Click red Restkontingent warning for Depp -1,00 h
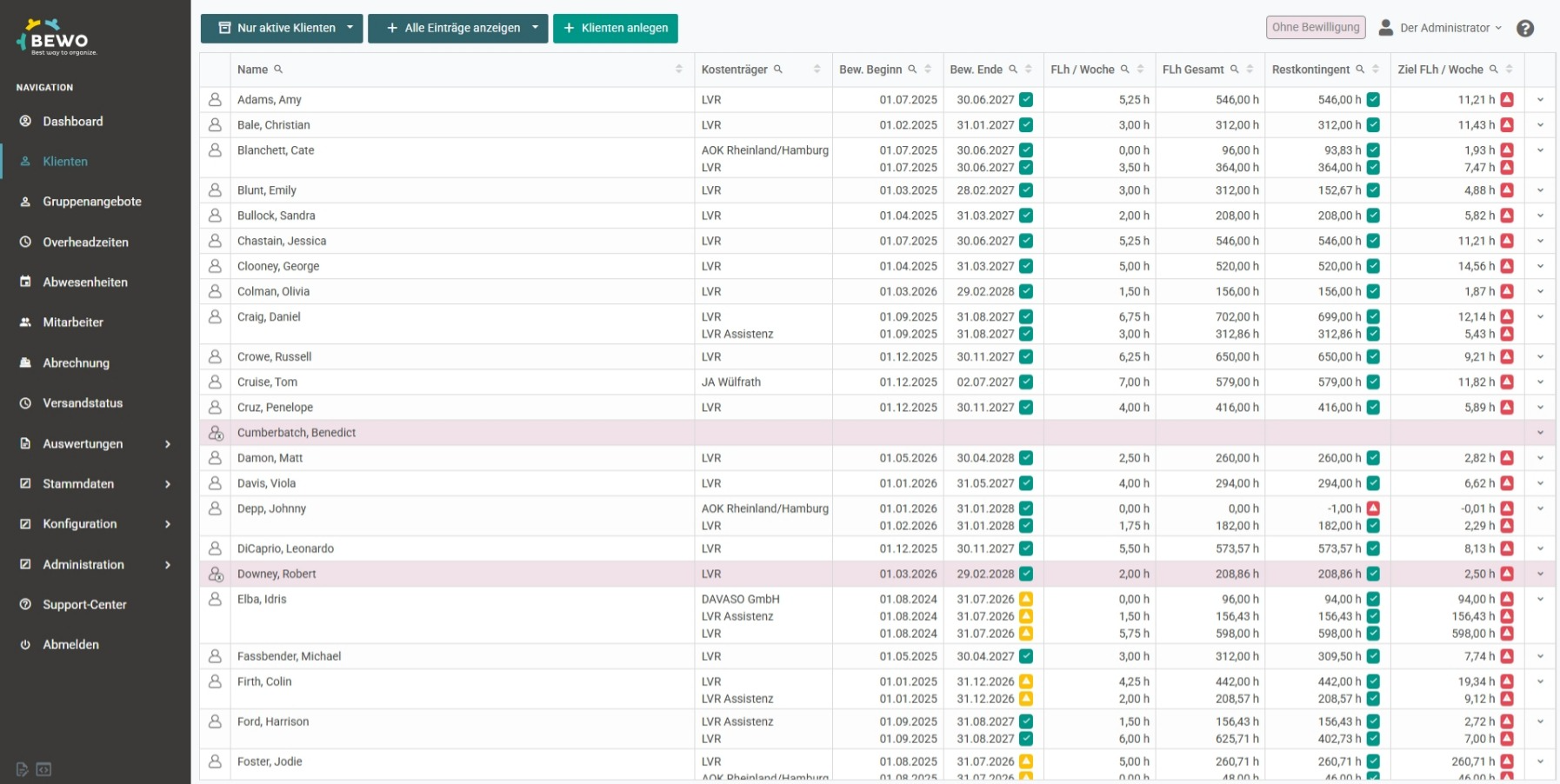Screen dimensions: 1560x784 (x=1373, y=509)
